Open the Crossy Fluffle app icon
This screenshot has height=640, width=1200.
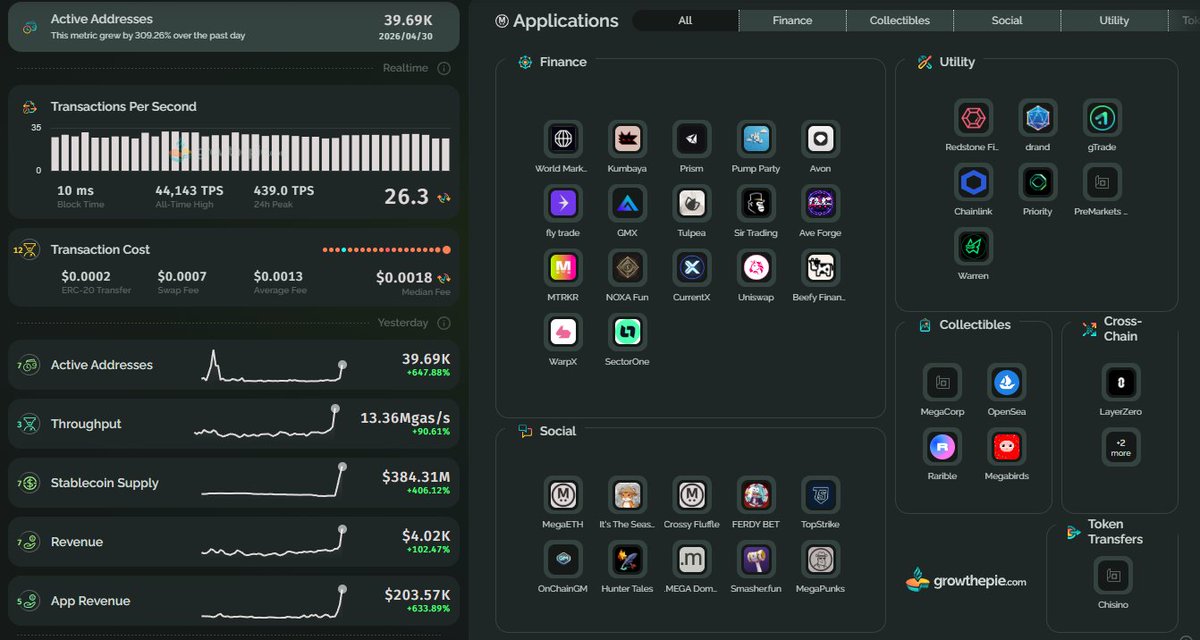(x=691, y=495)
